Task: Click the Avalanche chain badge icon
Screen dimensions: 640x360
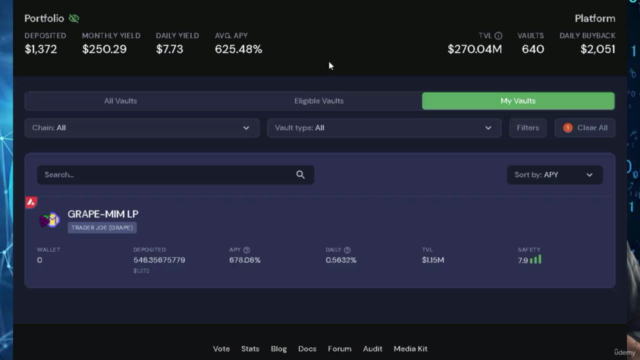Action: [31, 202]
